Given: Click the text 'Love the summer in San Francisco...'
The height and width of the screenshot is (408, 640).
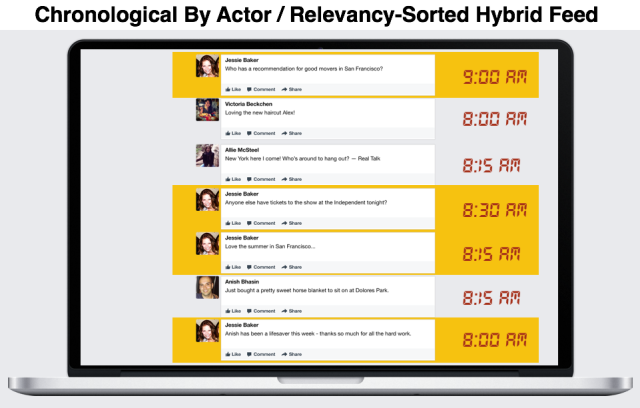Looking at the screenshot, I should [270, 246].
